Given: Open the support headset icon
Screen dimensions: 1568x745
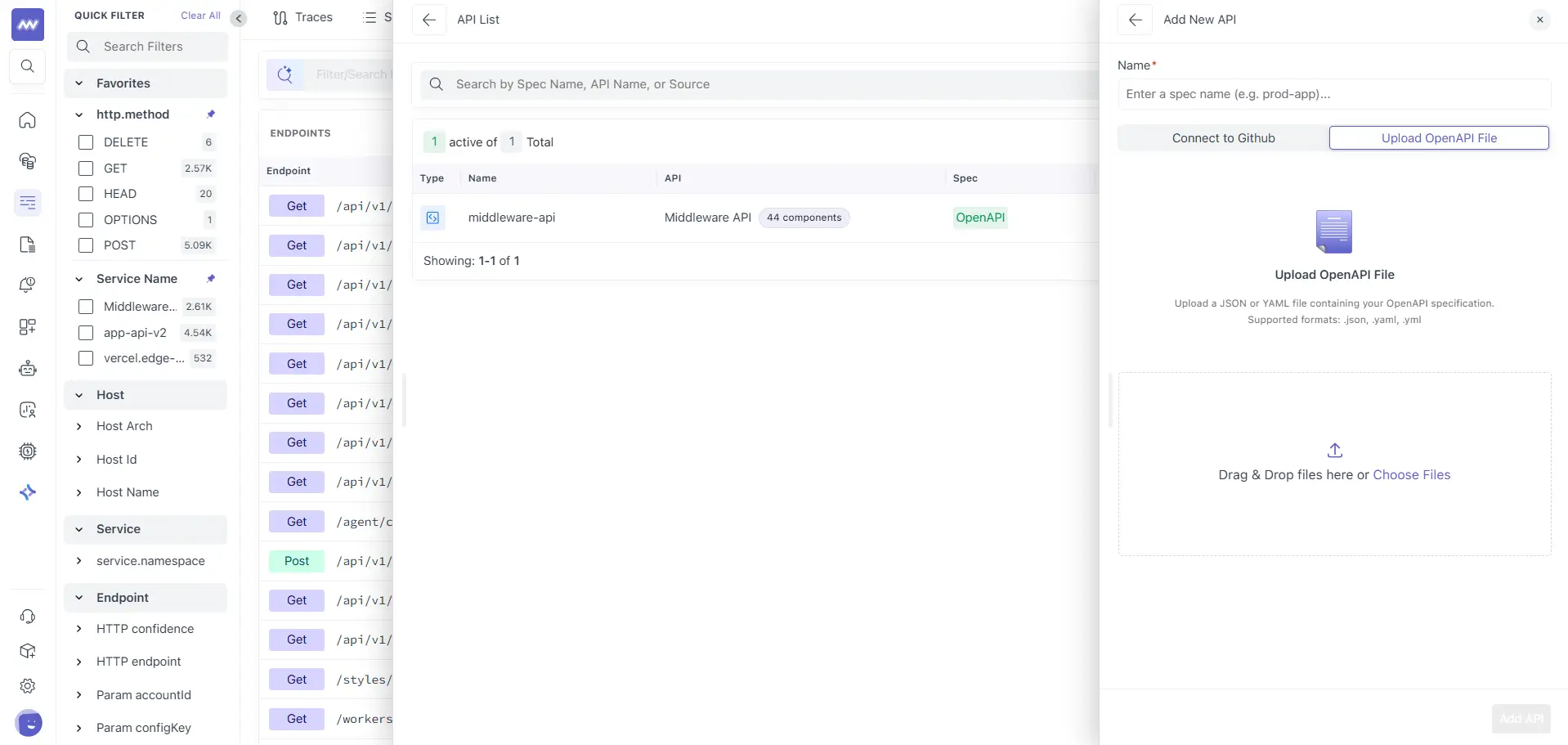Looking at the screenshot, I should (27, 616).
